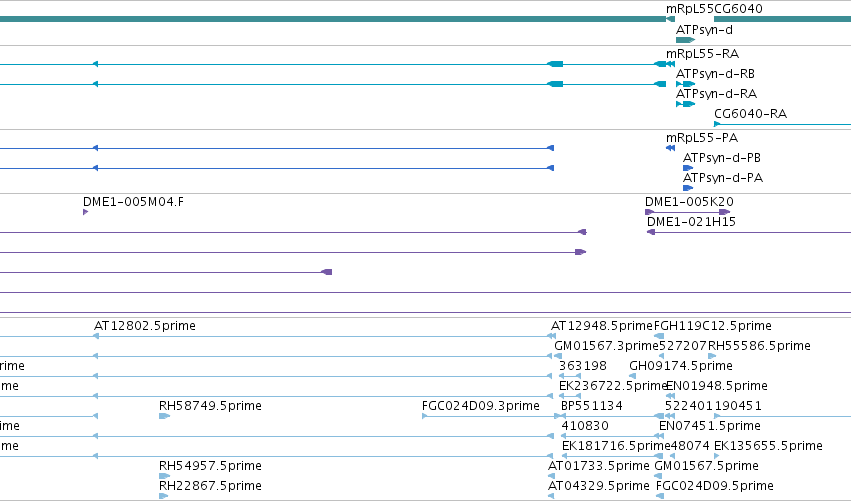Image resolution: width=851 pixels, height=501 pixels.
Task: Click the ATPsyn-d-RB transcript label
Action: tap(715, 74)
